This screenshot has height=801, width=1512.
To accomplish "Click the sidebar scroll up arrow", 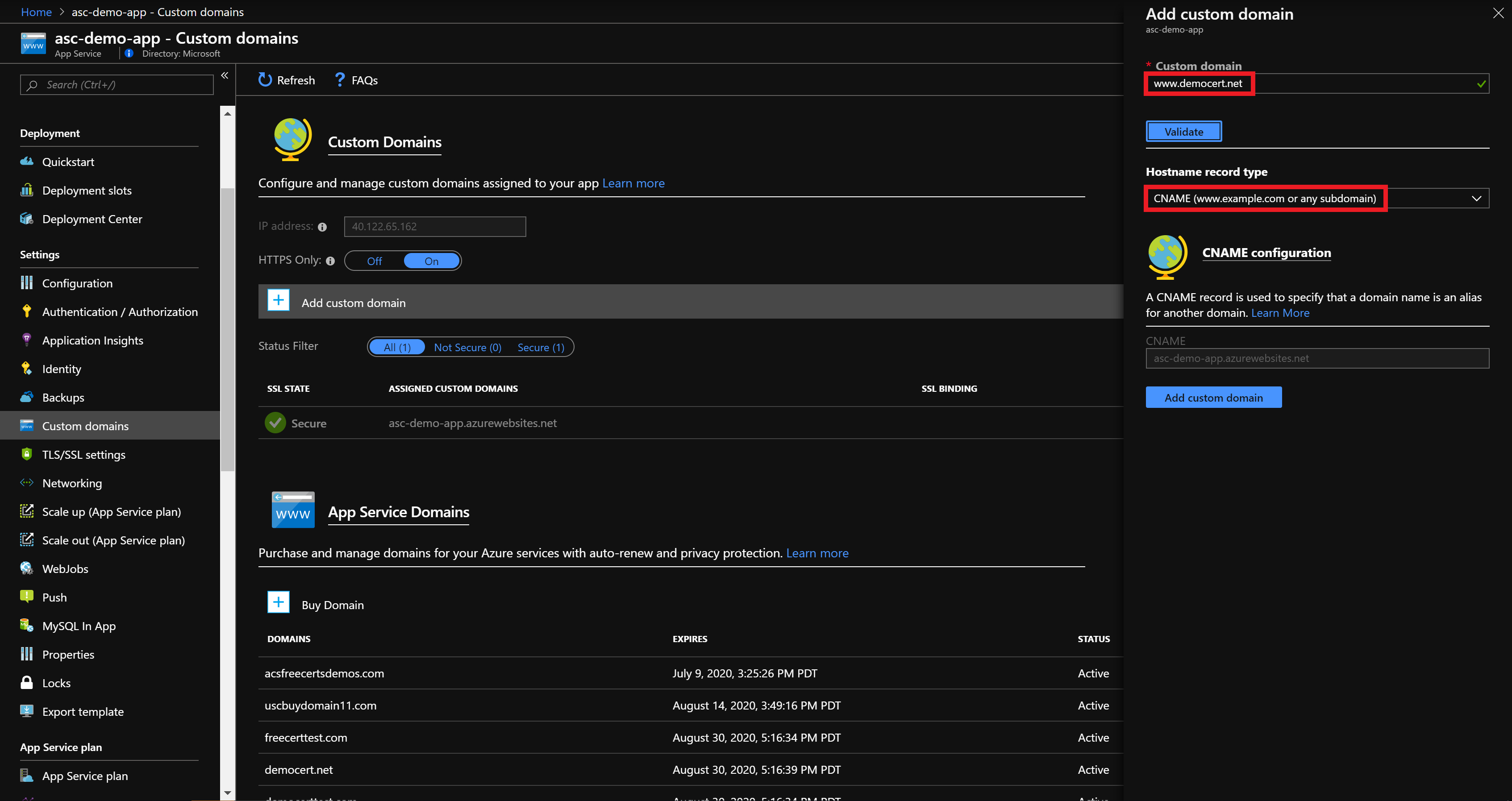I will (228, 114).
